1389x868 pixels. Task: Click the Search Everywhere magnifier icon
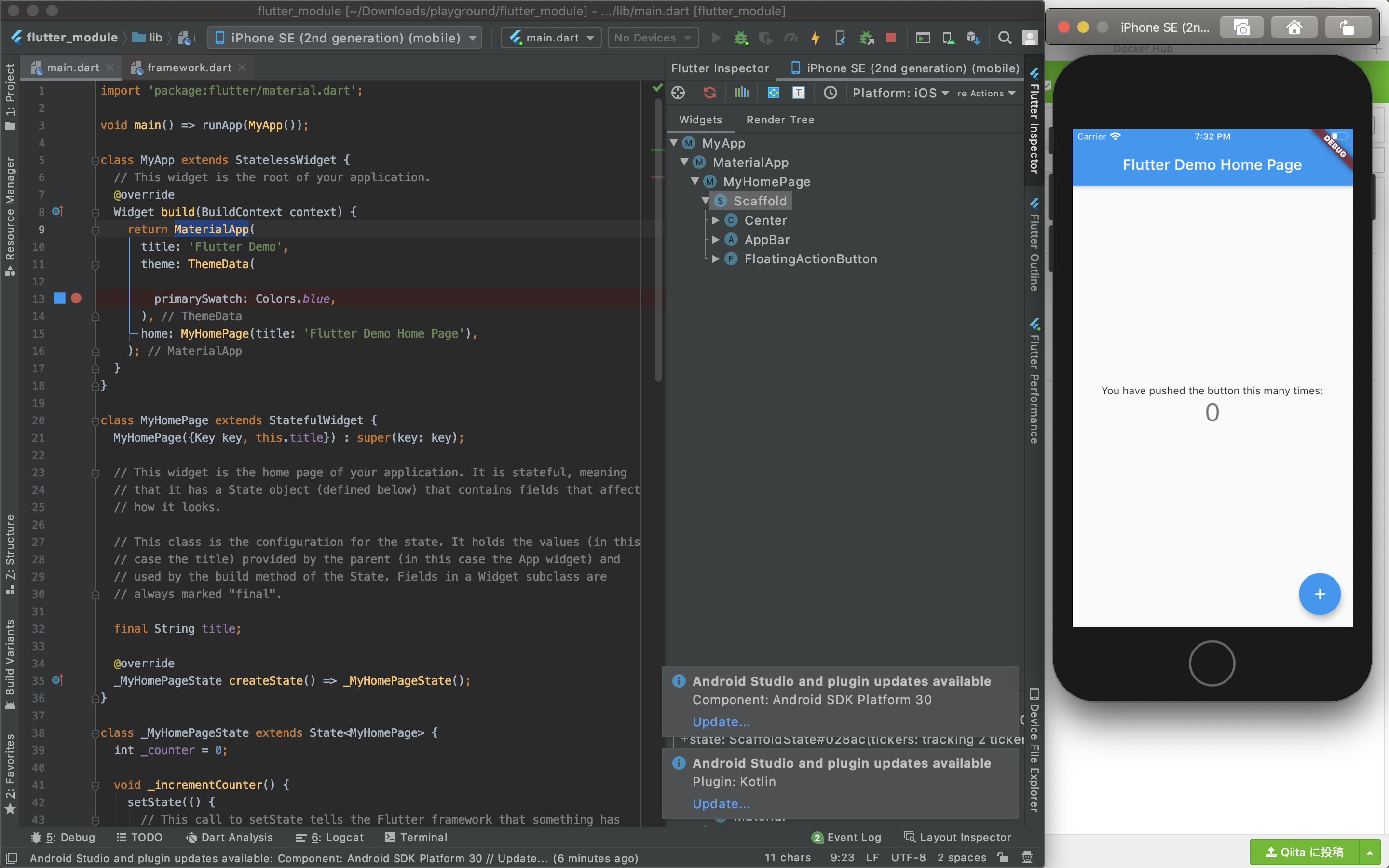point(1005,38)
